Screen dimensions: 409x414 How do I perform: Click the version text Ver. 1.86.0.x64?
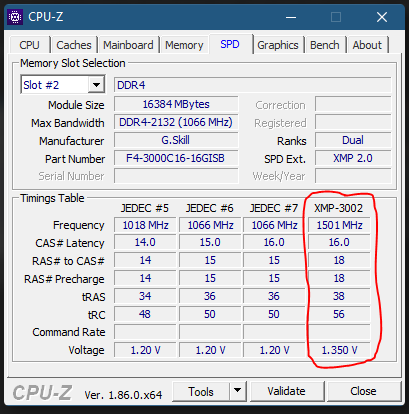pos(123,395)
